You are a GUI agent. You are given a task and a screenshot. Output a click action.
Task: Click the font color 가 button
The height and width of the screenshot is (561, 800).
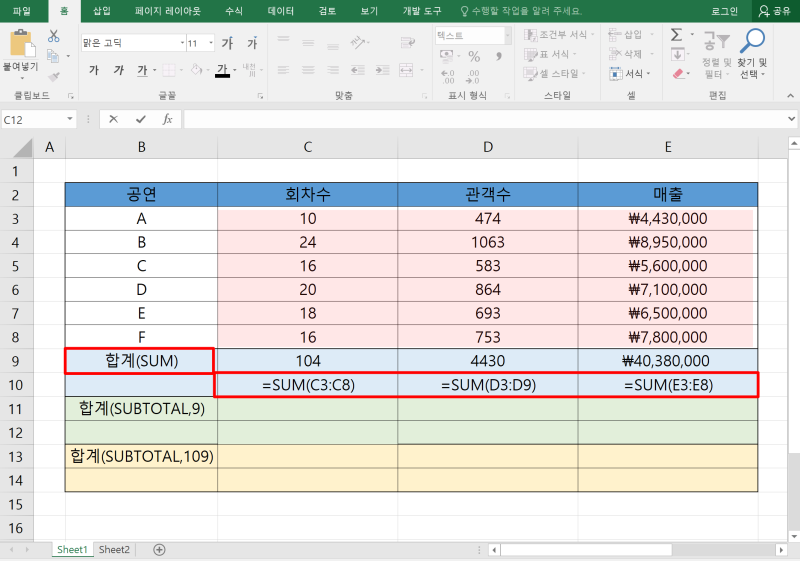click(222, 70)
